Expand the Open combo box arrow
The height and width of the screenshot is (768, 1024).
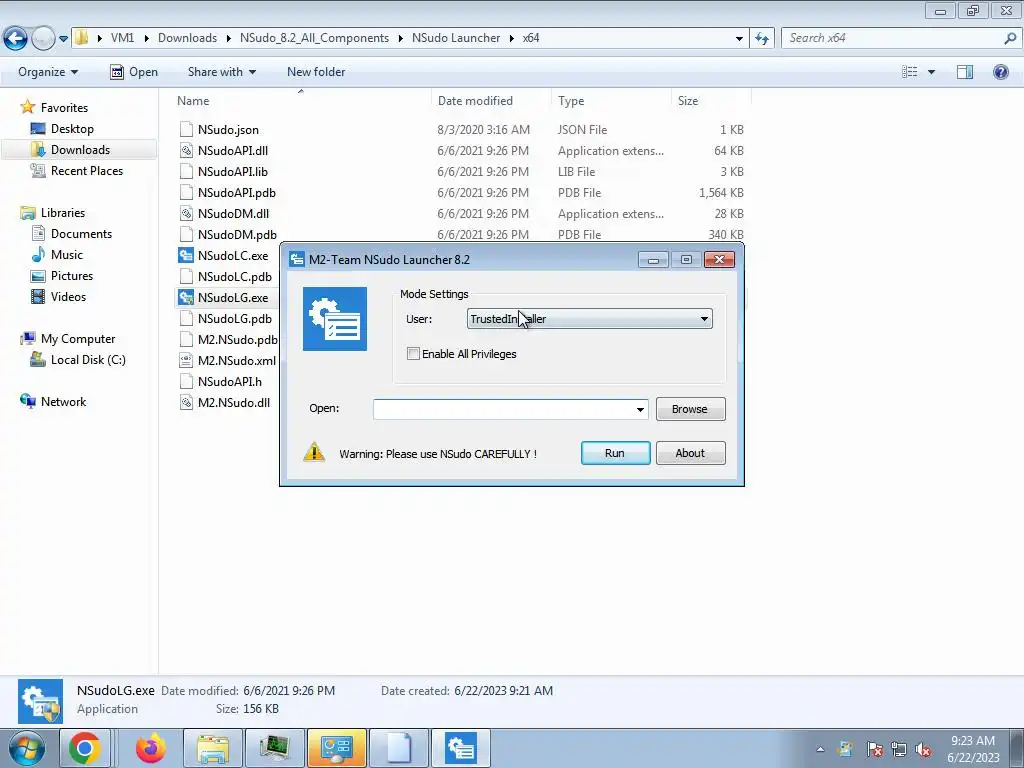point(640,409)
